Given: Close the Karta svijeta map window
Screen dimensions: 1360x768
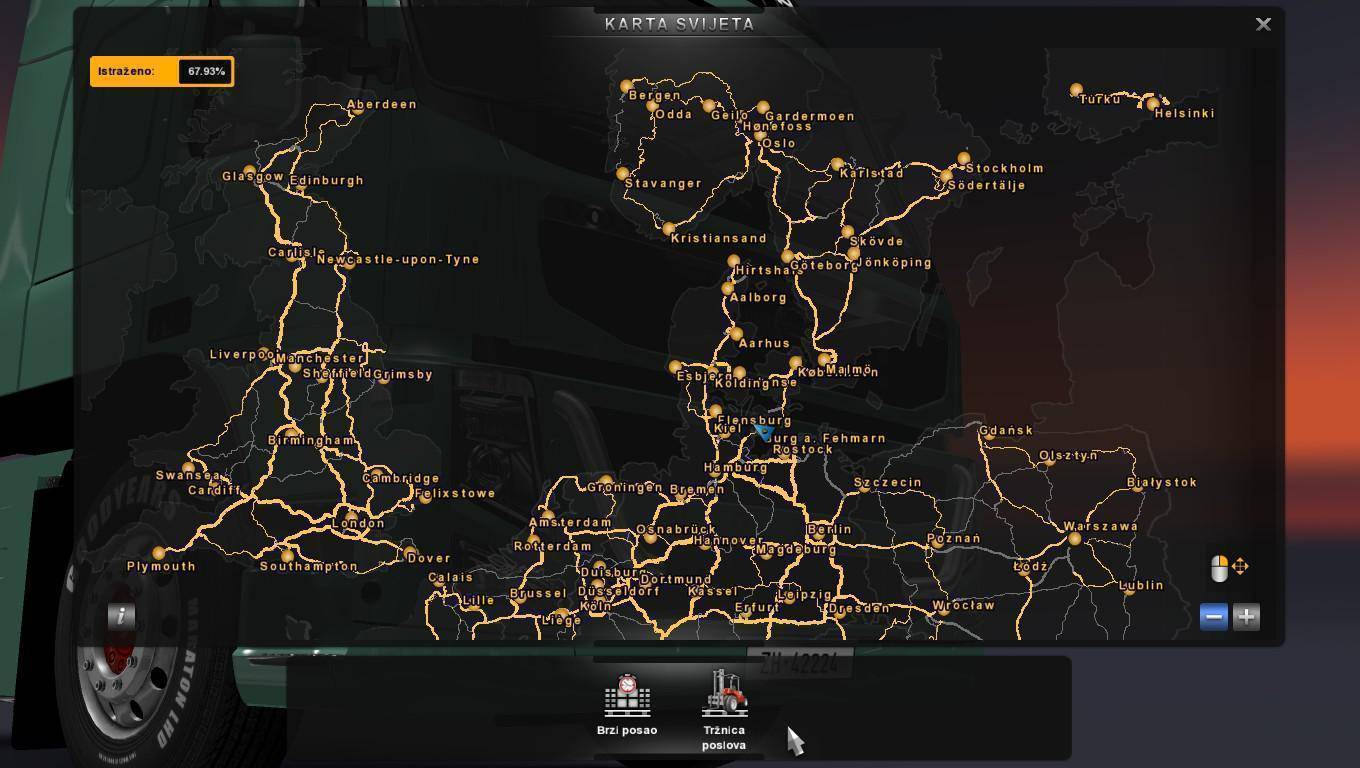Looking at the screenshot, I should click(x=1263, y=25).
